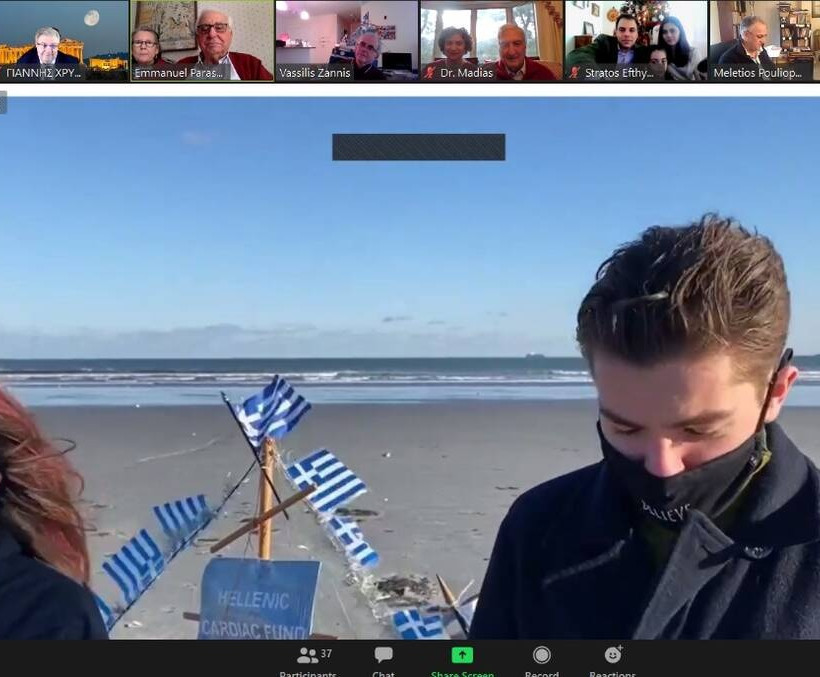Image resolution: width=820 pixels, height=677 pixels.
Task: Click the green Share Screen icon
Action: [462, 656]
